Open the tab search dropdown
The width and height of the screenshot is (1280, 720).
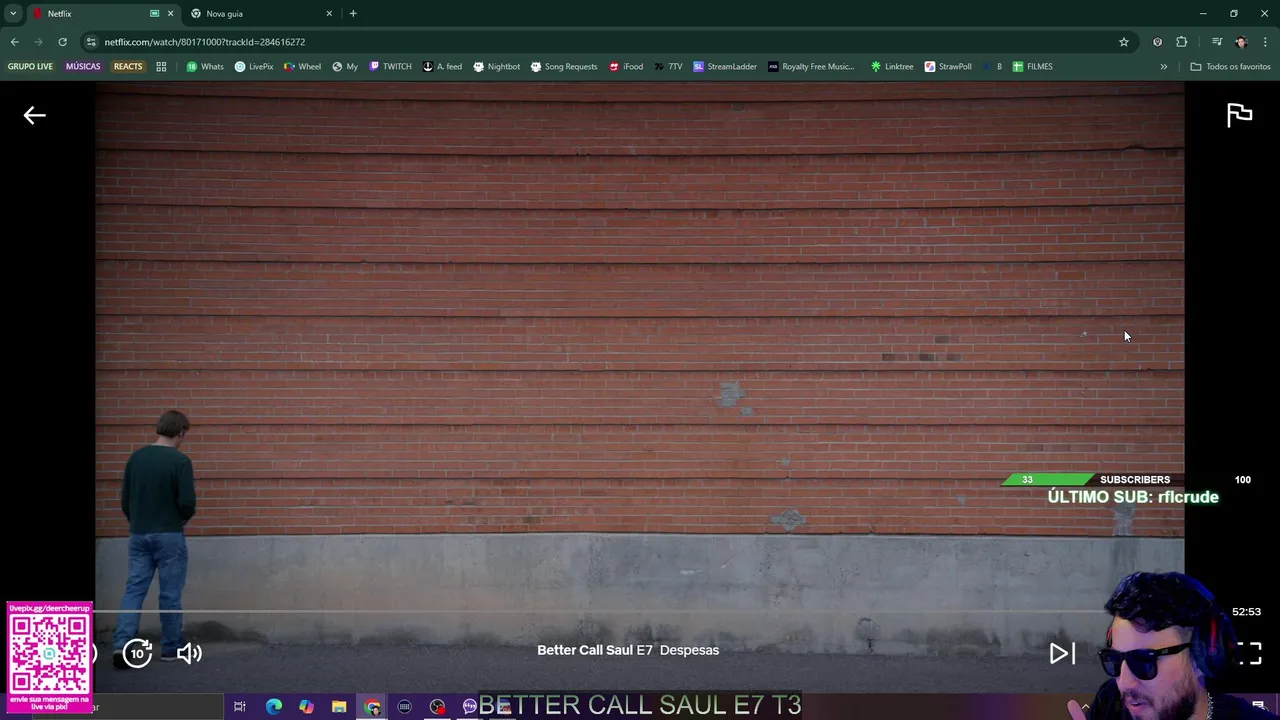[x=13, y=14]
